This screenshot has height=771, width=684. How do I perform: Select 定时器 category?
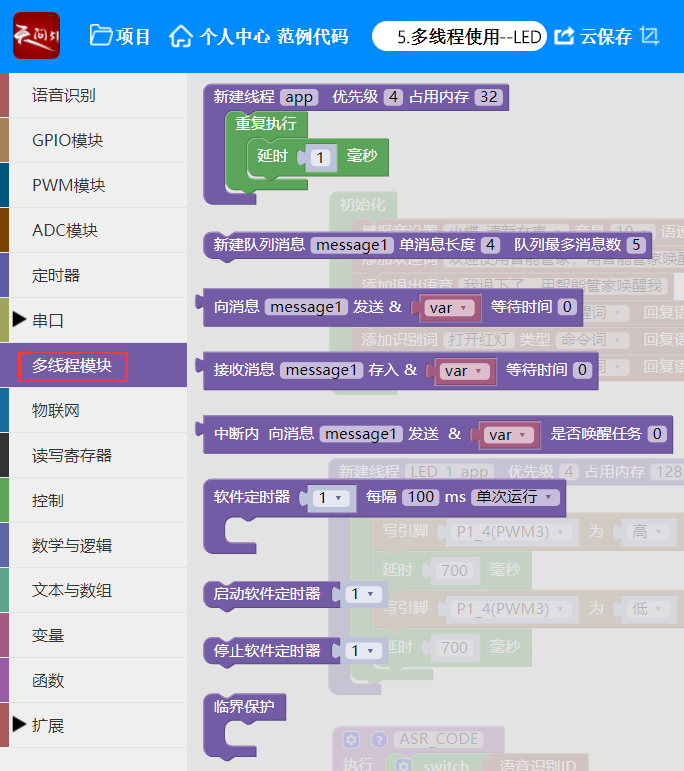coord(93,275)
